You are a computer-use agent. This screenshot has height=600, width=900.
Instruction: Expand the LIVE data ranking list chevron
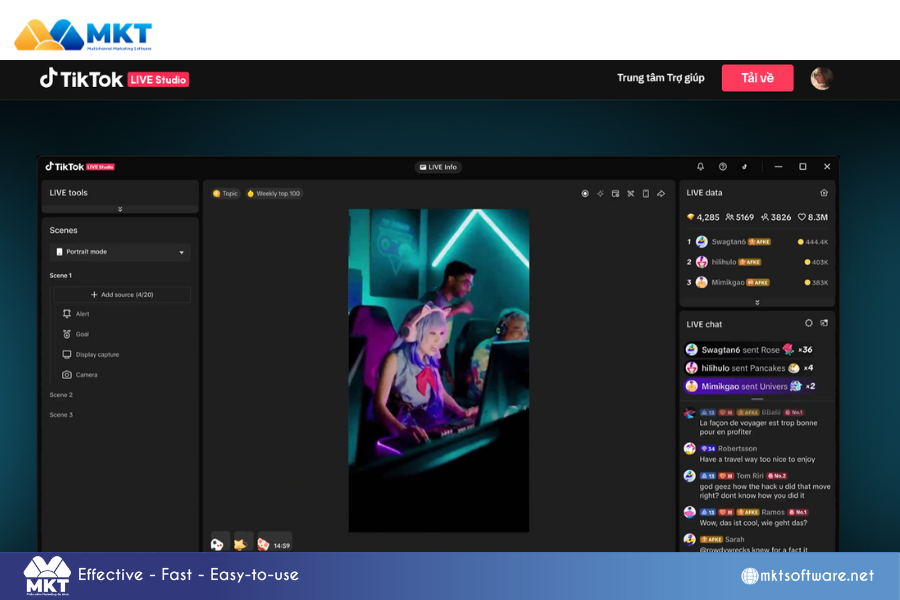(757, 302)
